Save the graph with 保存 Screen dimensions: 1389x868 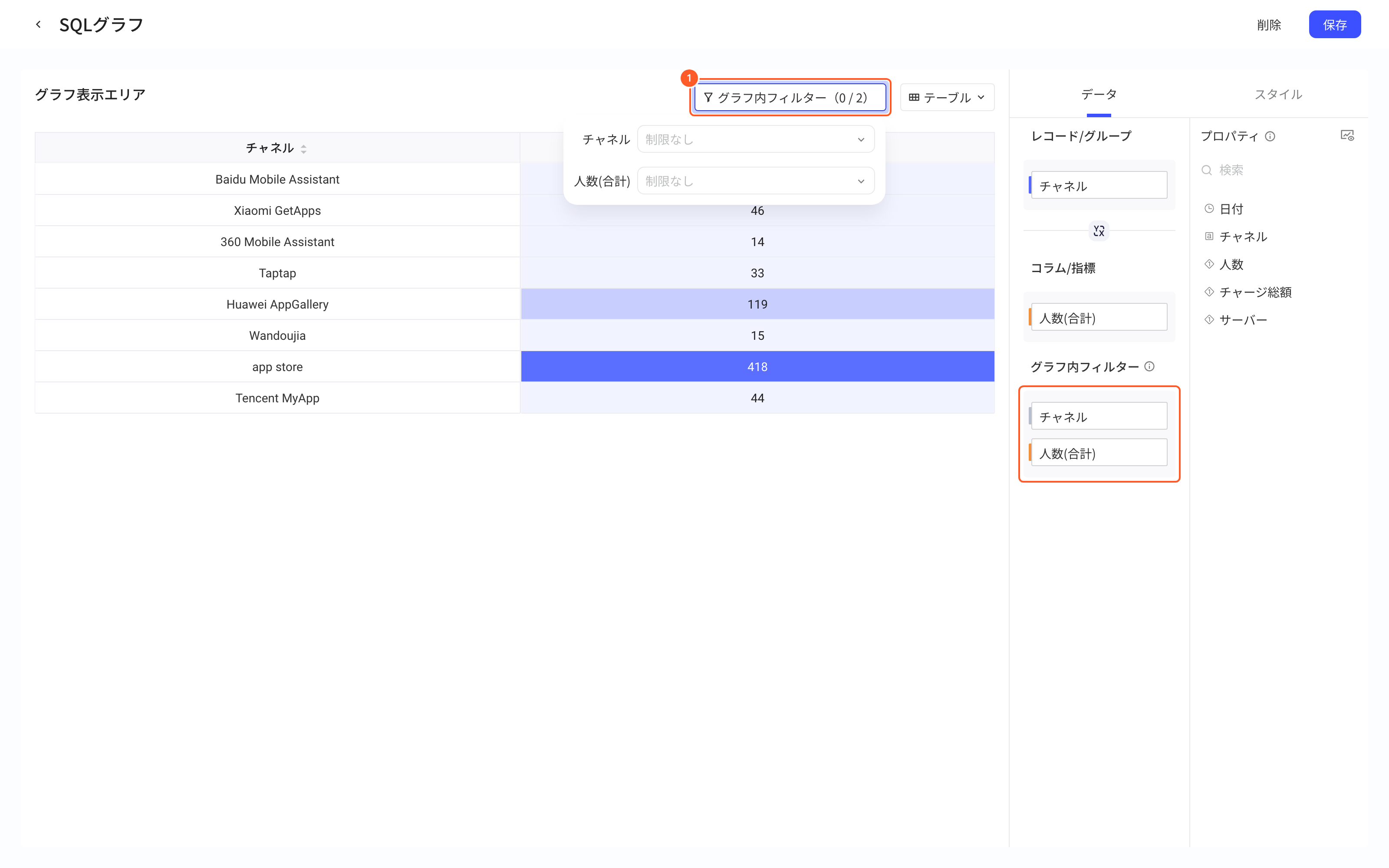point(1334,25)
